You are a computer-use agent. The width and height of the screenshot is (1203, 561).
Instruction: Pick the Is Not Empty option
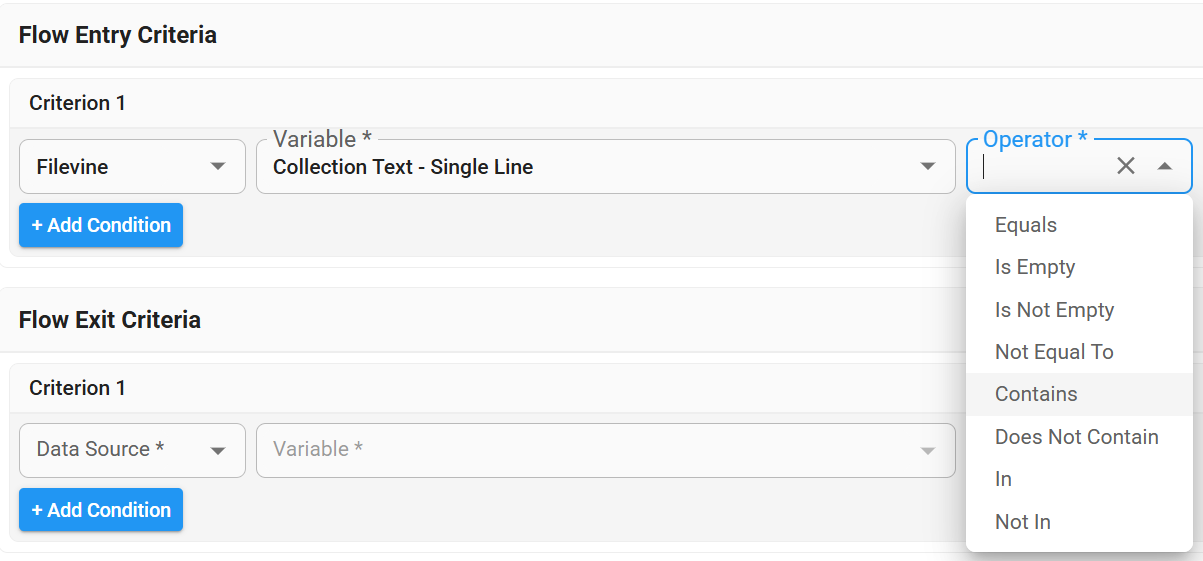point(1054,310)
